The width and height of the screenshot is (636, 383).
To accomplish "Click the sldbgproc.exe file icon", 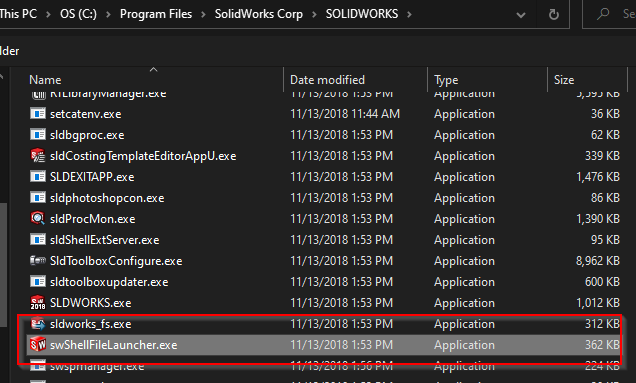I will (38, 135).
